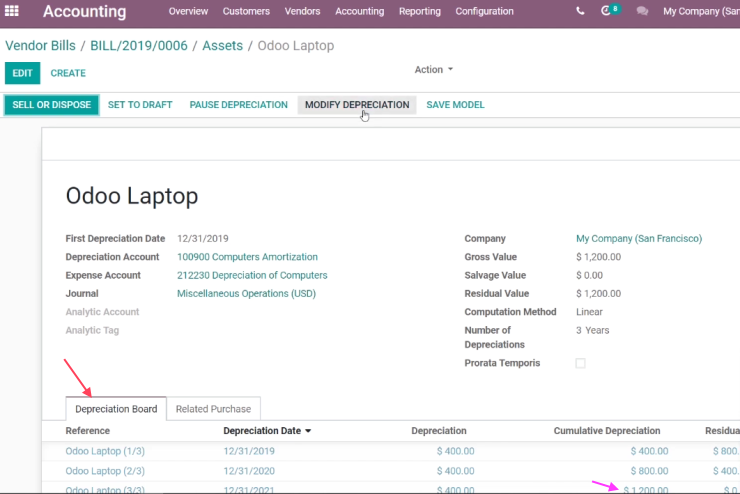The width and height of the screenshot is (740, 494).
Task: Click the Accounting app title
Action: pos(84,11)
